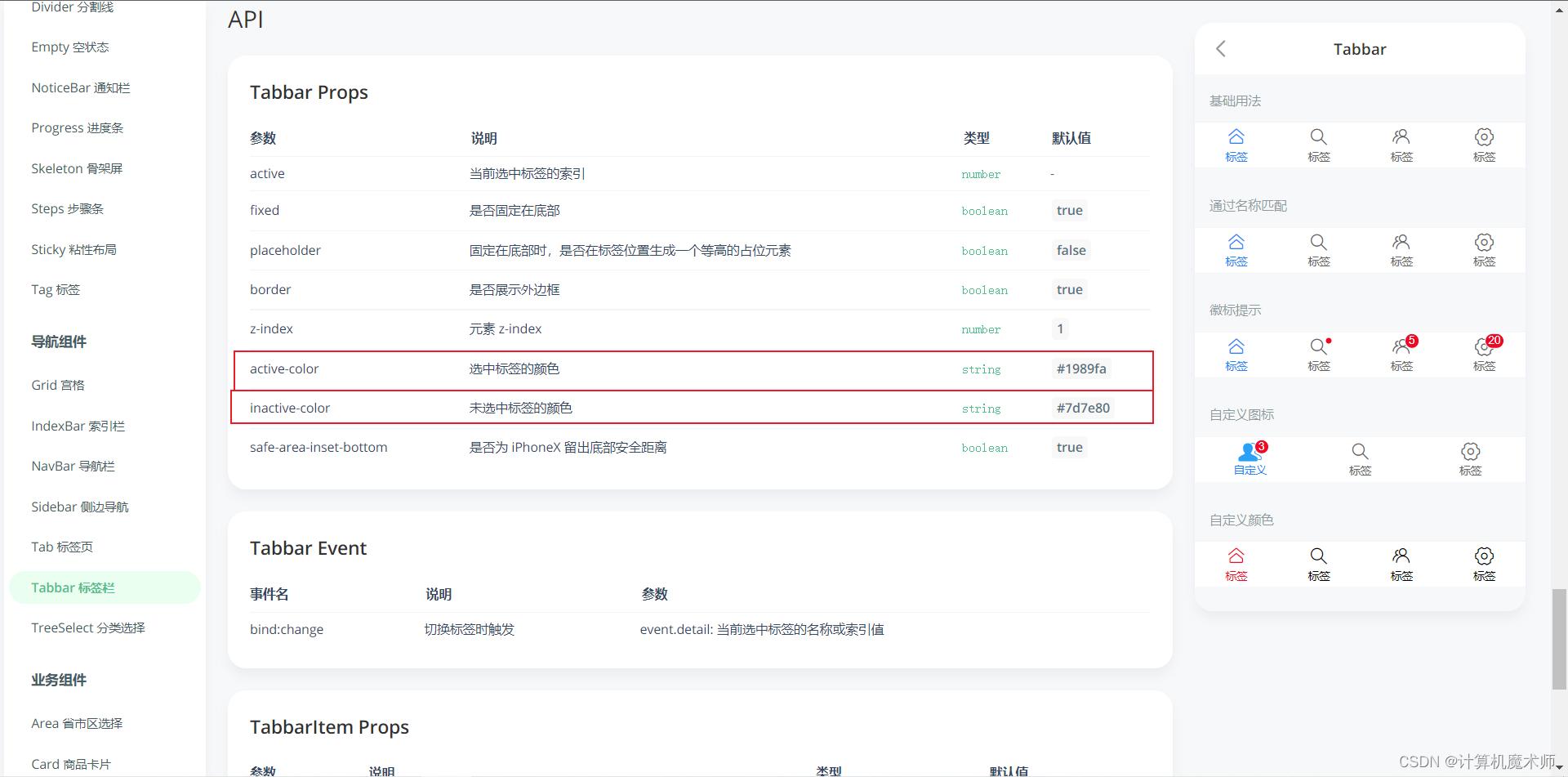The height and width of the screenshot is (777, 1568).
Task: Open the Sticky 粘性布局 component page
Action: [73, 249]
